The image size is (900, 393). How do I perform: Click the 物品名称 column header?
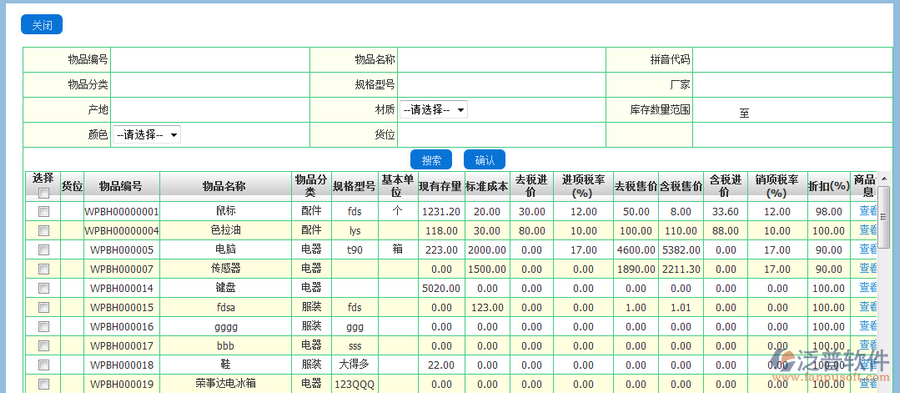[x=225, y=186]
